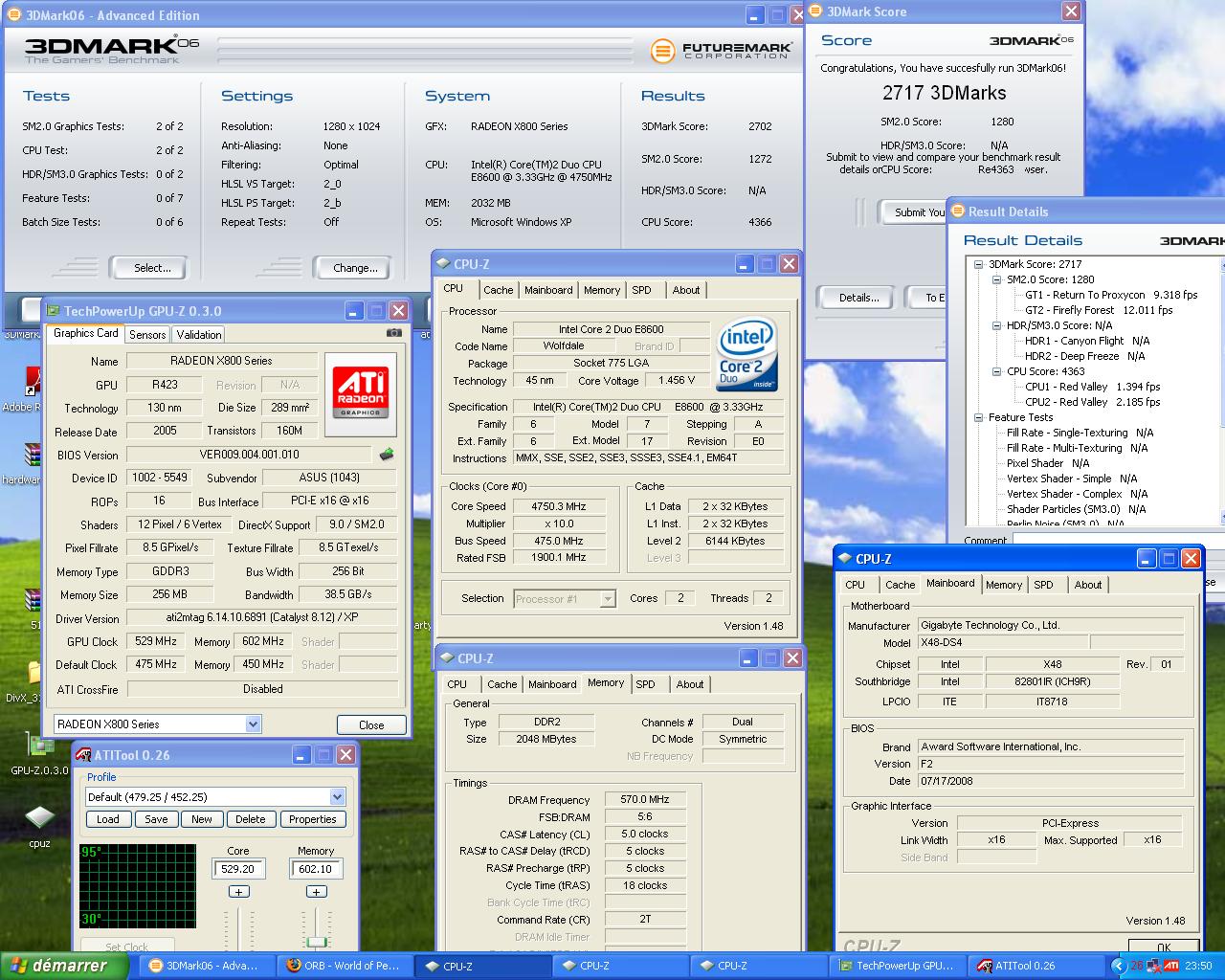
Task: Open the cpuz desktop icon
Action: tap(39, 826)
